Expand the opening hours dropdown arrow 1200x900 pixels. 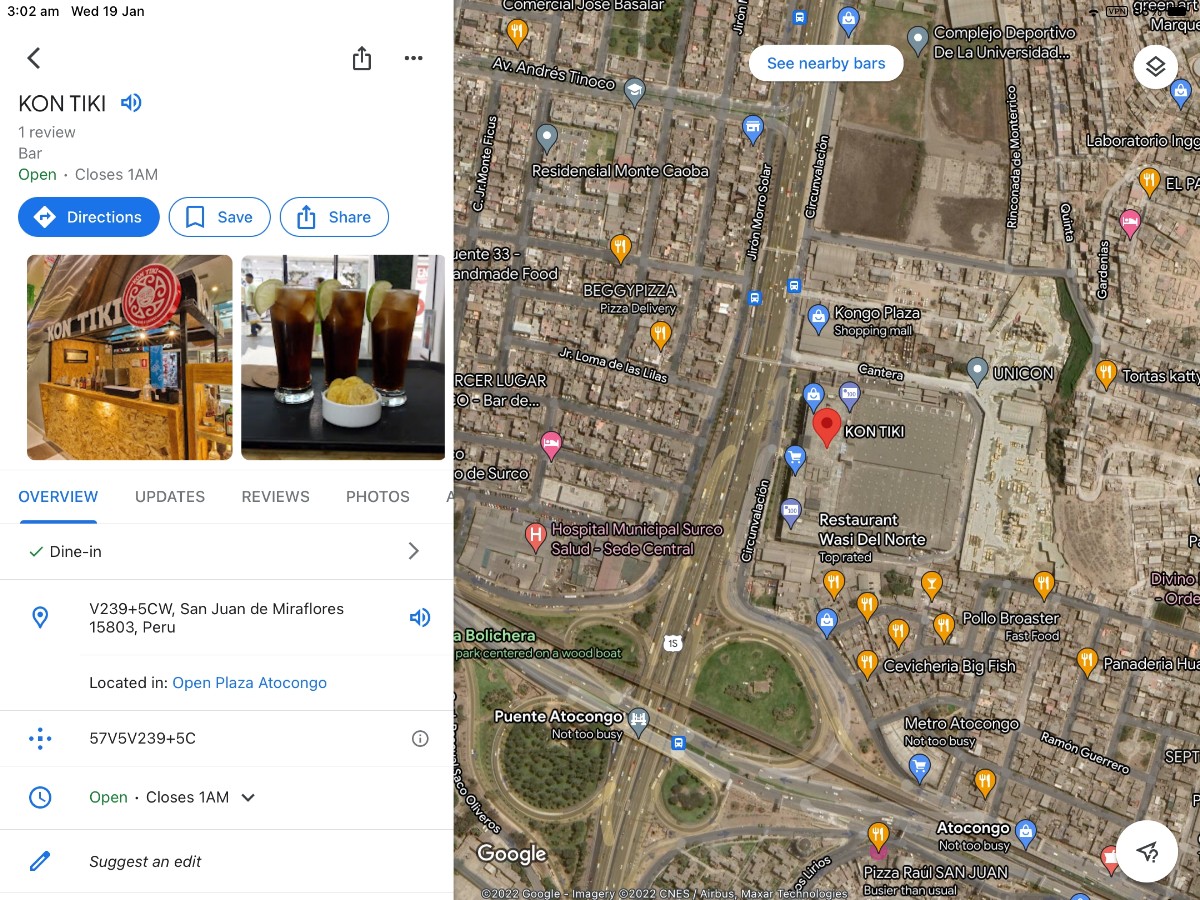pyautogui.click(x=248, y=798)
